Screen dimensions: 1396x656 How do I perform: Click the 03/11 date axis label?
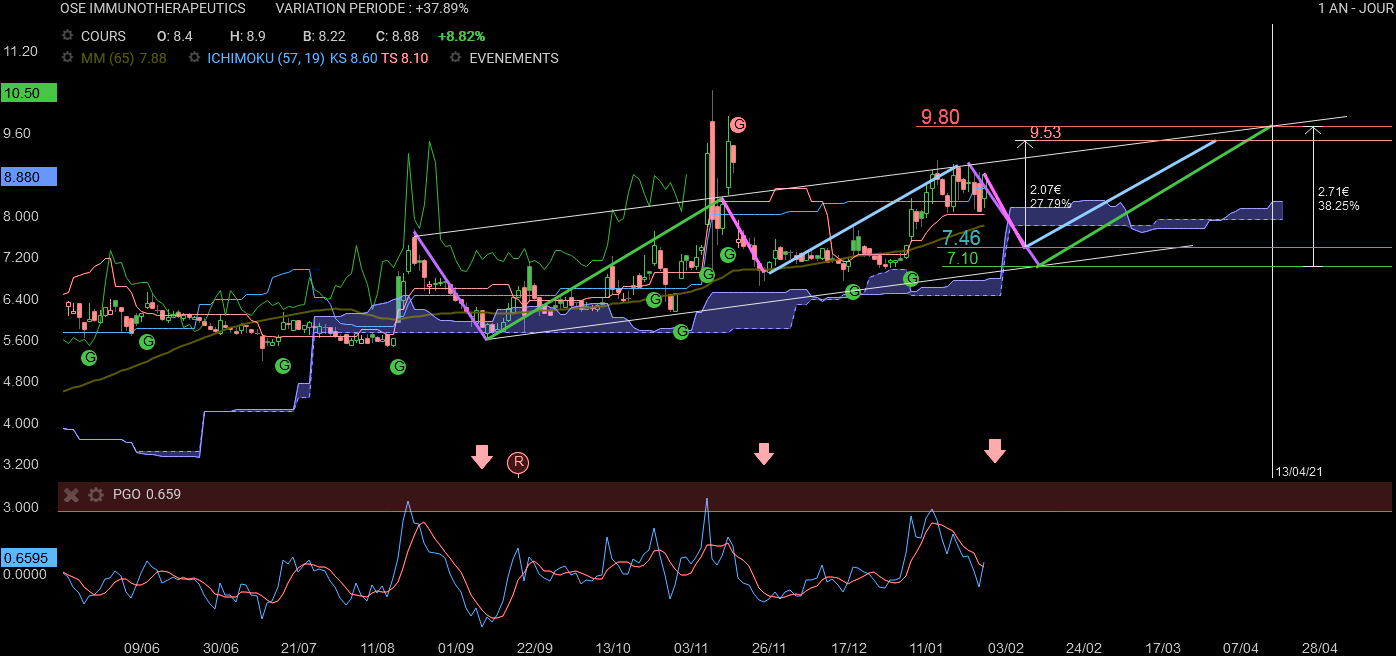[691, 647]
